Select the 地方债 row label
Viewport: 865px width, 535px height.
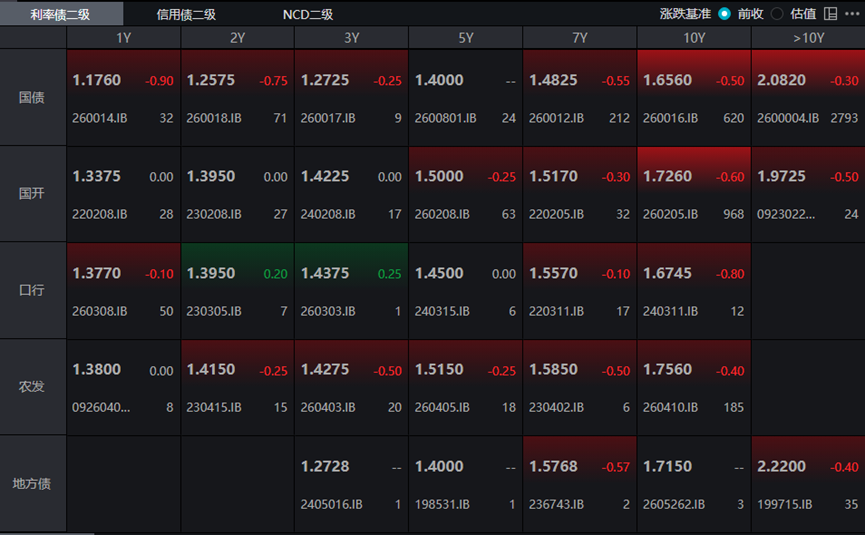click(32, 484)
